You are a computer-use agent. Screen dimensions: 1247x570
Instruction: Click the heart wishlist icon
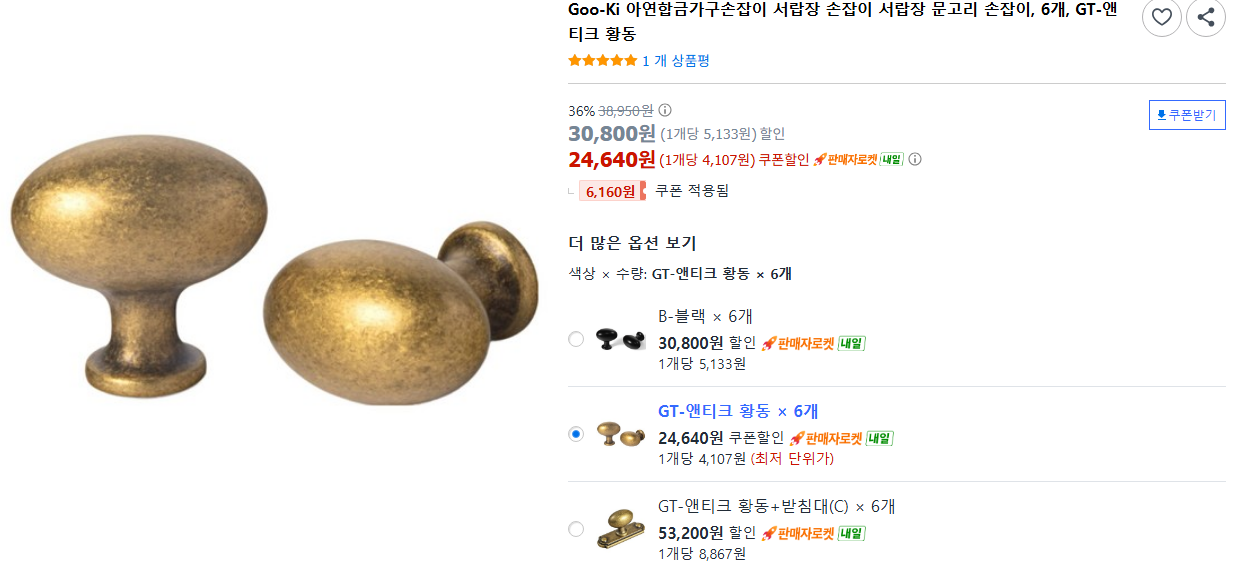tap(1161, 17)
